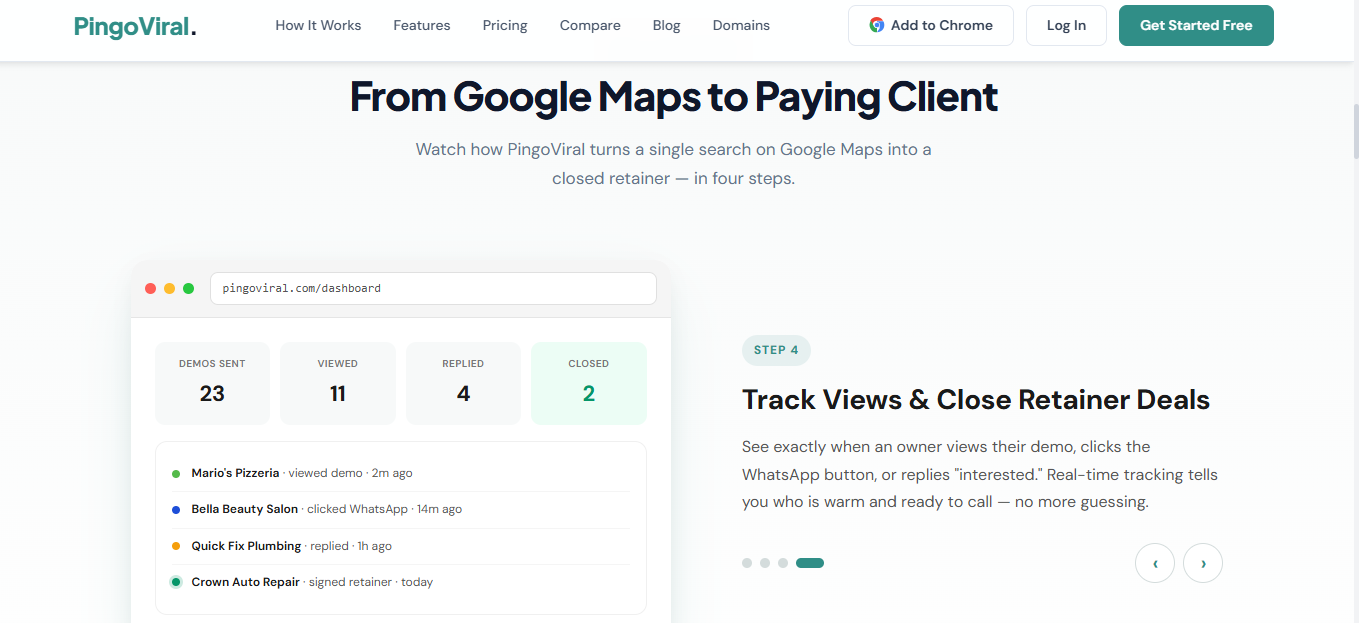
Task: Click the Replied 4 stat card
Action: [463, 383]
